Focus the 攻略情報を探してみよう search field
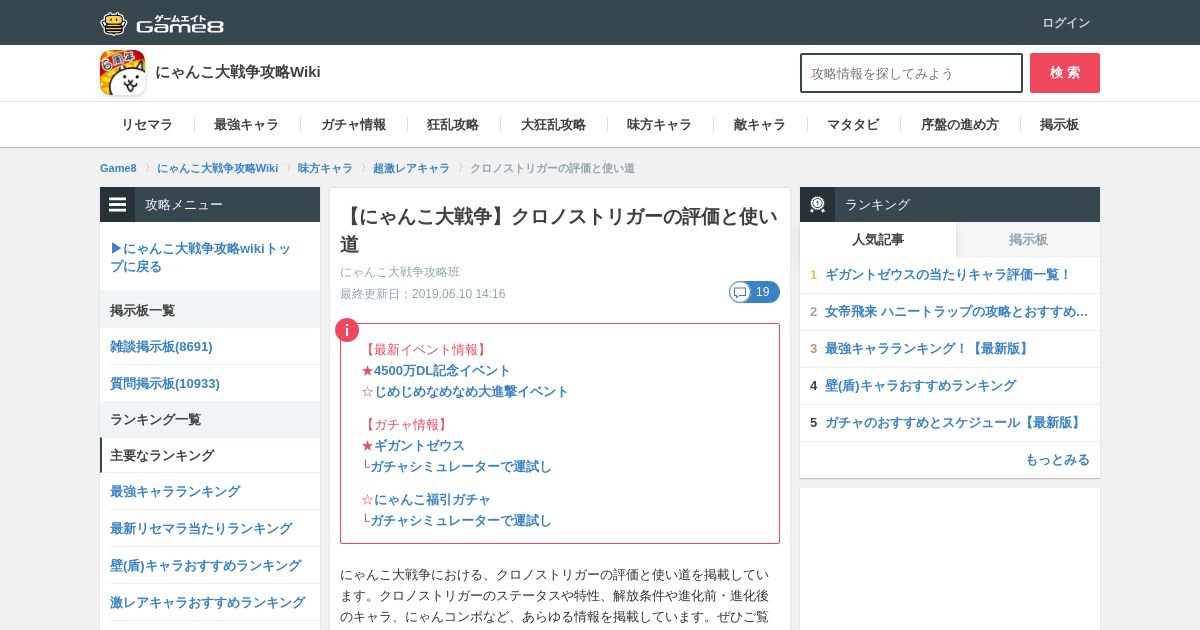Image resolution: width=1200 pixels, height=630 pixels. pos(911,73)
